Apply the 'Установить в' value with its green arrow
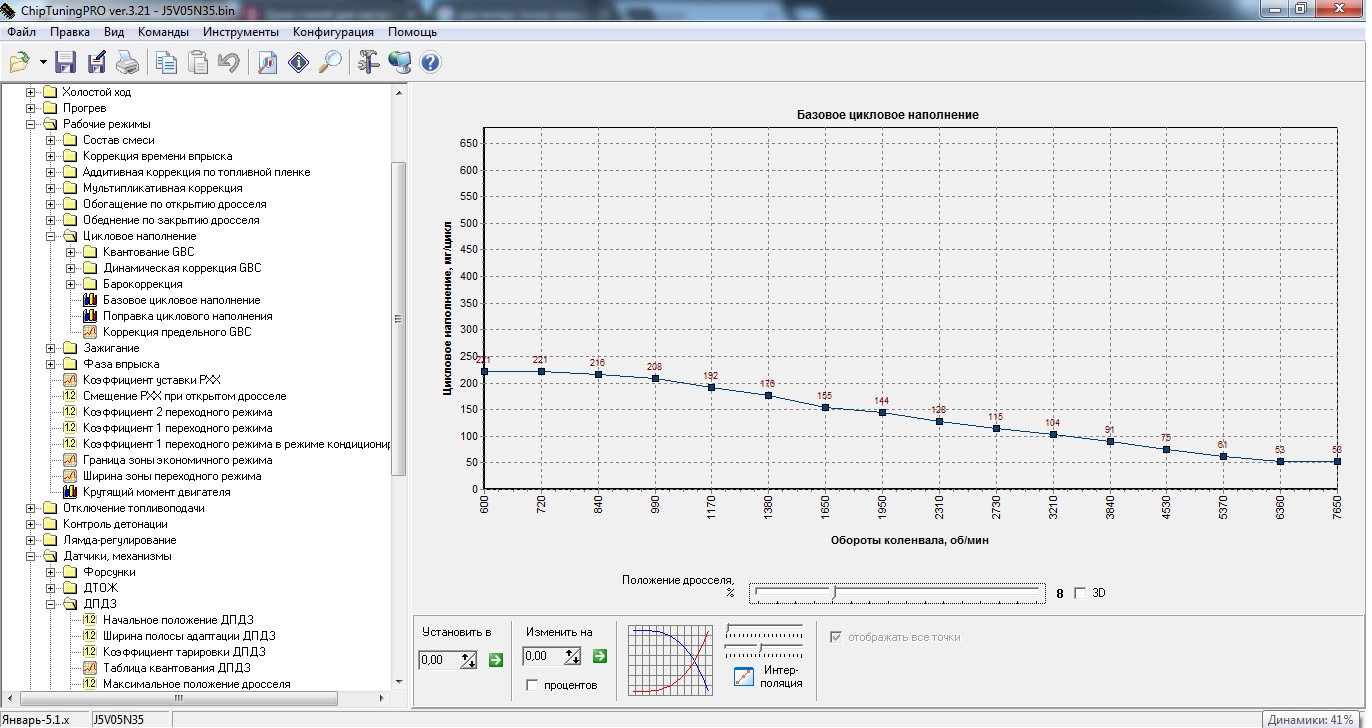This screenshot has height=728, width=1372. (495, 658)
